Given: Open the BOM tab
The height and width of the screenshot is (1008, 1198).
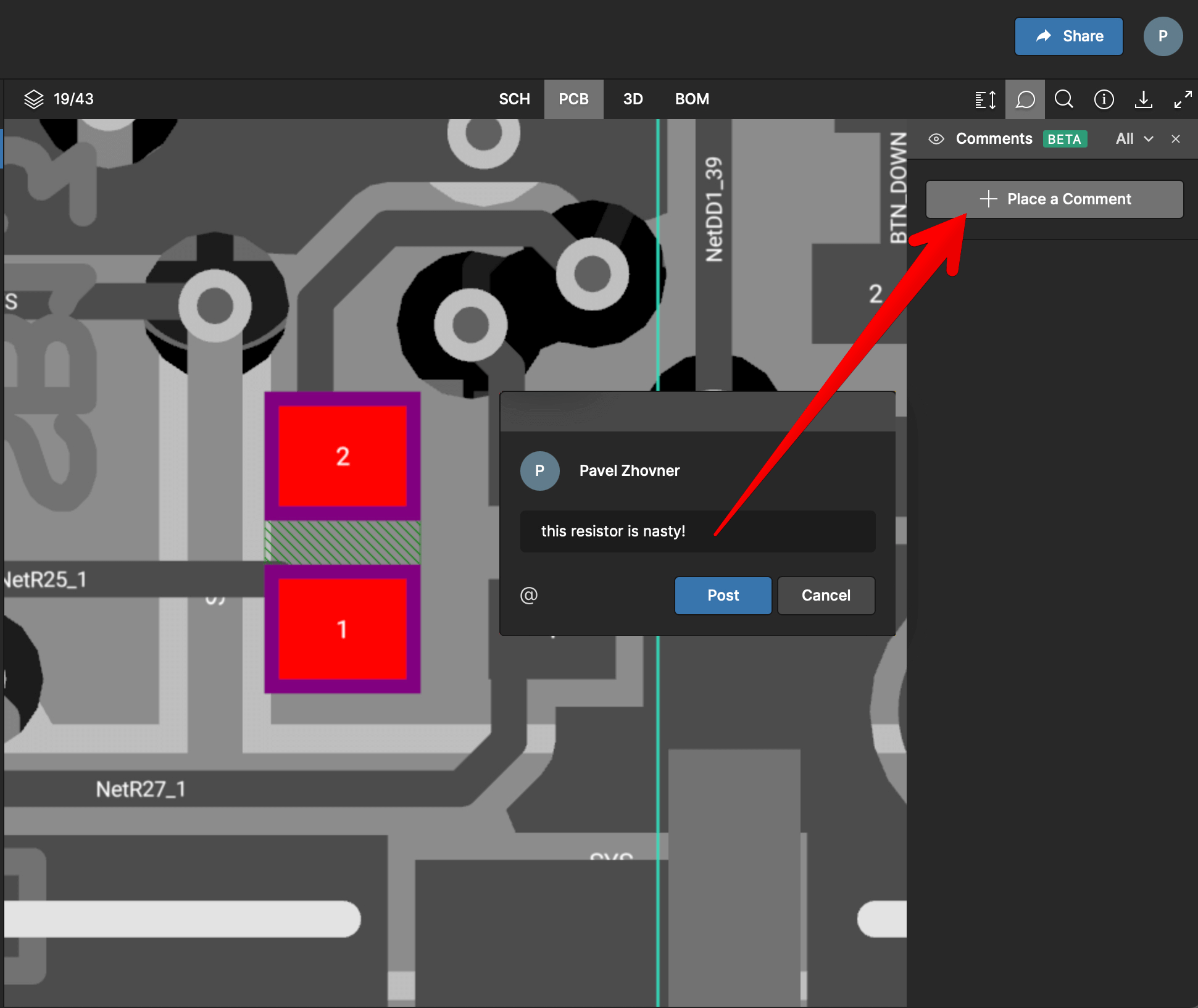Looking at the screenshot, I should coord(691,99).
